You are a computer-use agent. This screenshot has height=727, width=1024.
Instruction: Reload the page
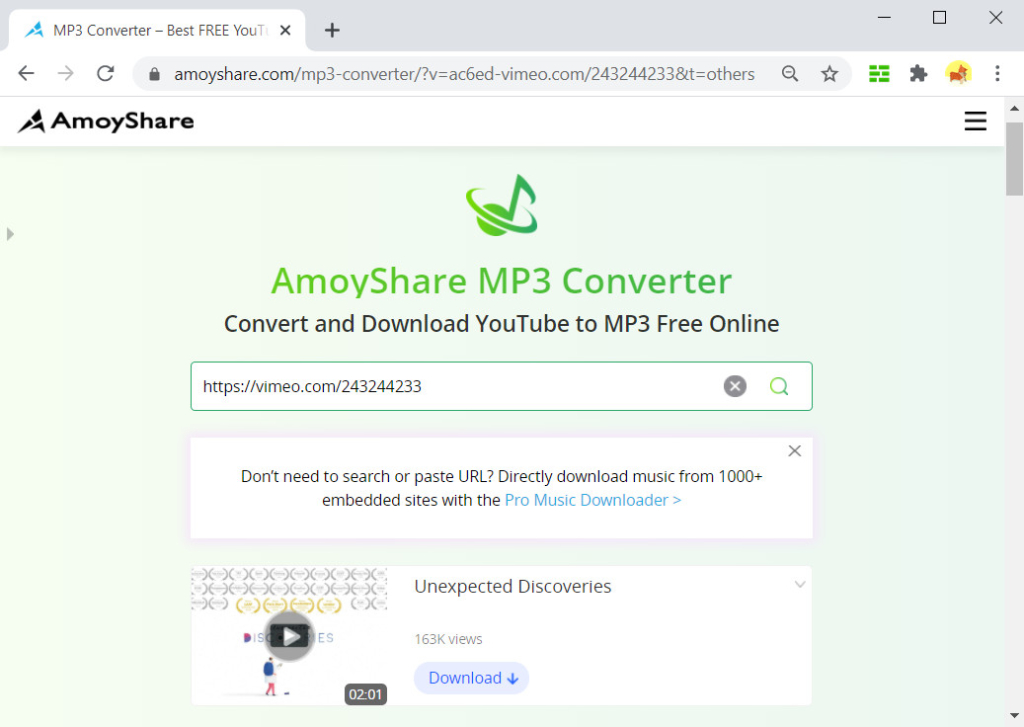[106, 73]
